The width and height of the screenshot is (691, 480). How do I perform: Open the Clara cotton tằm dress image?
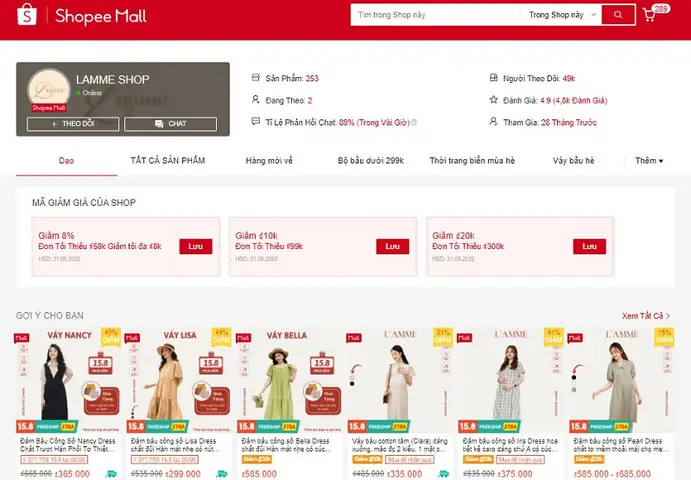(x=400, y=380)
